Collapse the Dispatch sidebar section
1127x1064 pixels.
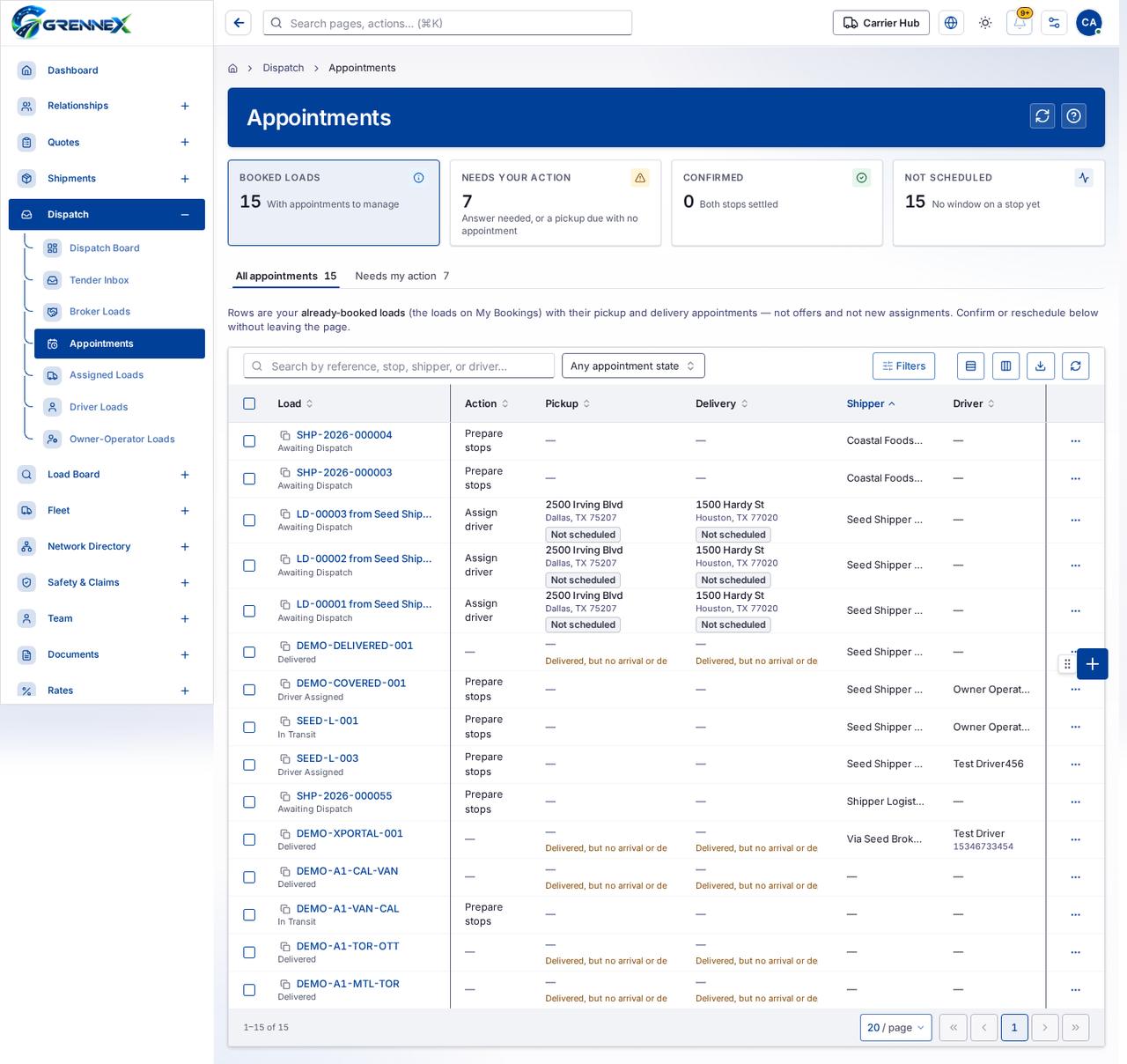click(x=185, y=215)
